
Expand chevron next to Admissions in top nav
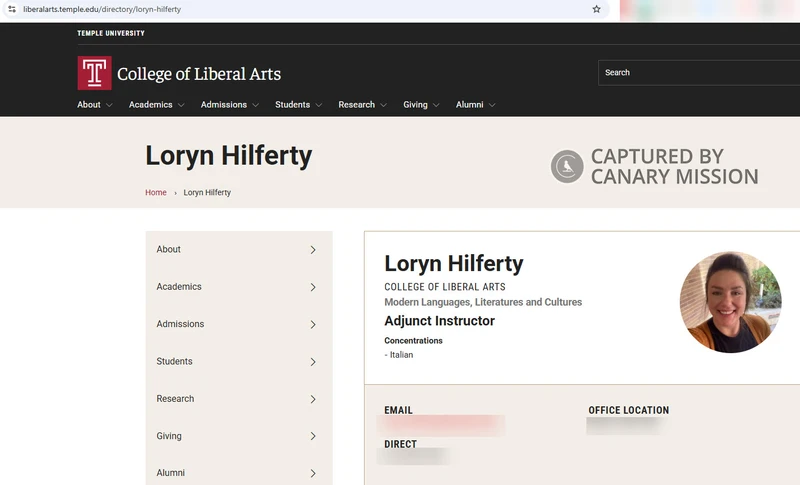pos(256,105)
